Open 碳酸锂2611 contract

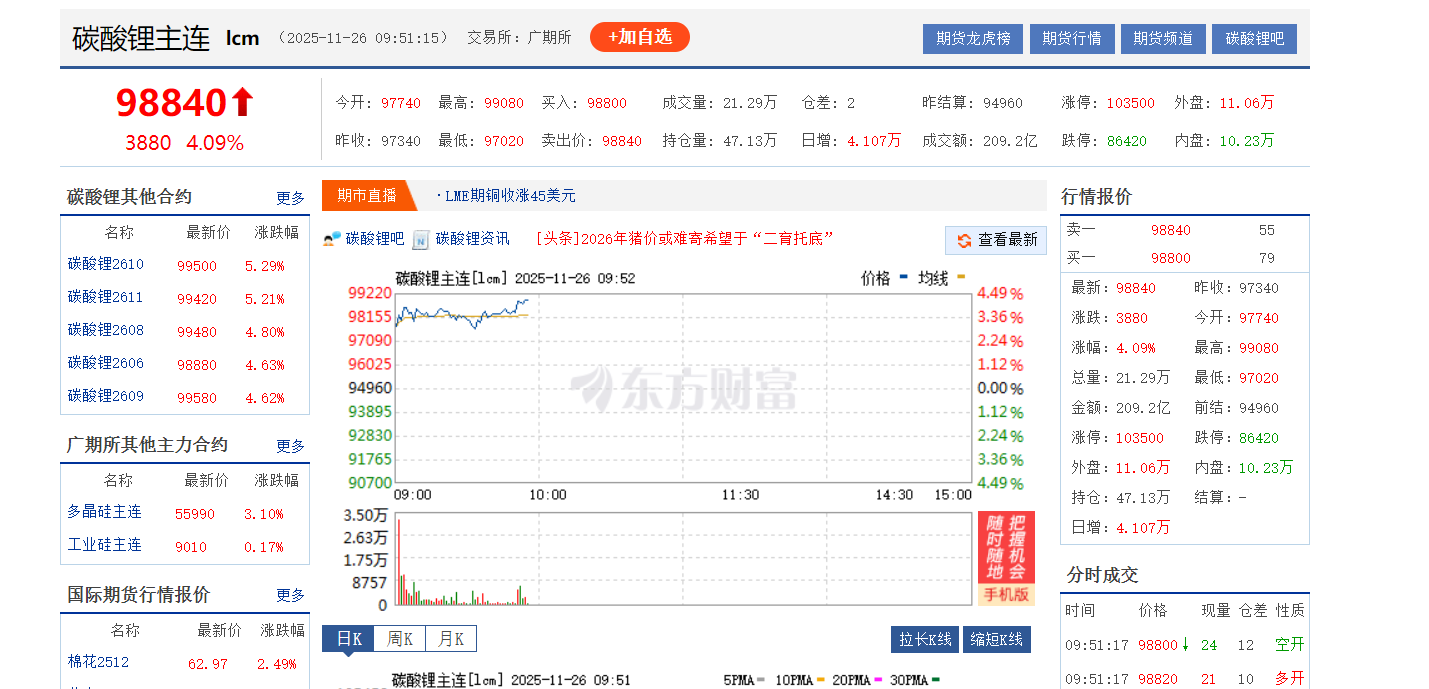(x=106, y=298)
